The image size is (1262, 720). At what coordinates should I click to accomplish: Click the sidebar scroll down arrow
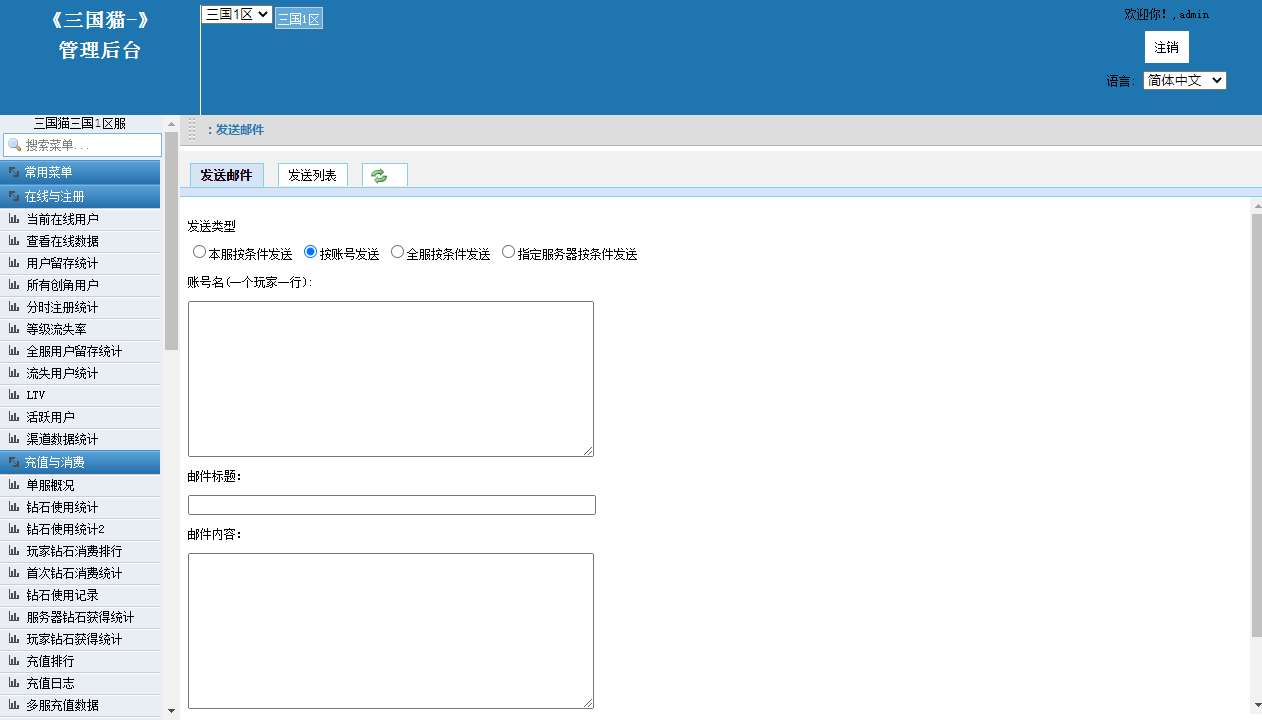171,710
